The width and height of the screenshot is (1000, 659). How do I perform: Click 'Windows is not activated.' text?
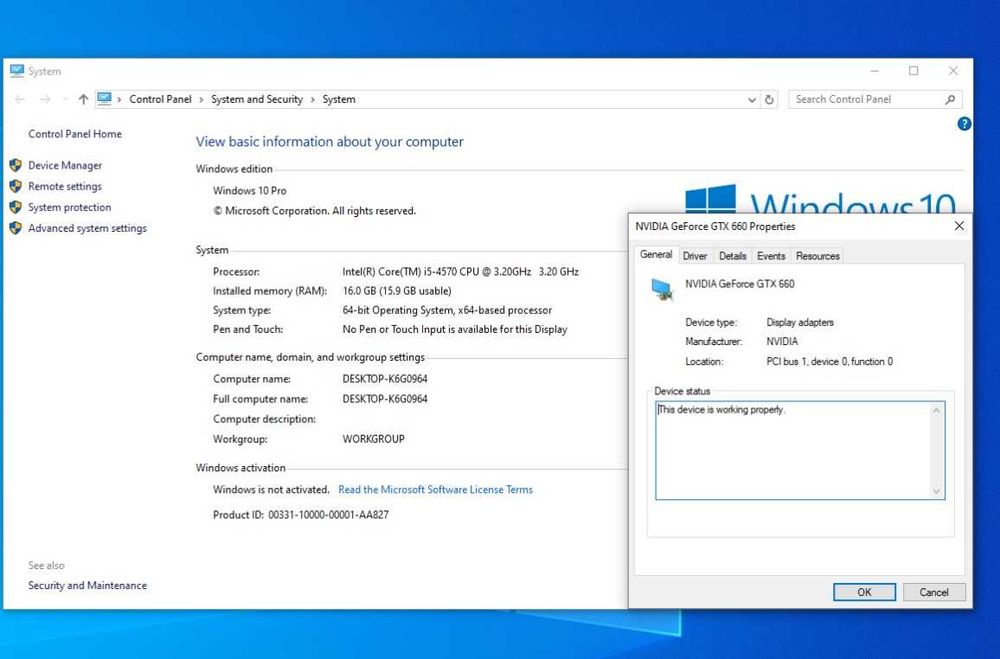click(271, 489)
